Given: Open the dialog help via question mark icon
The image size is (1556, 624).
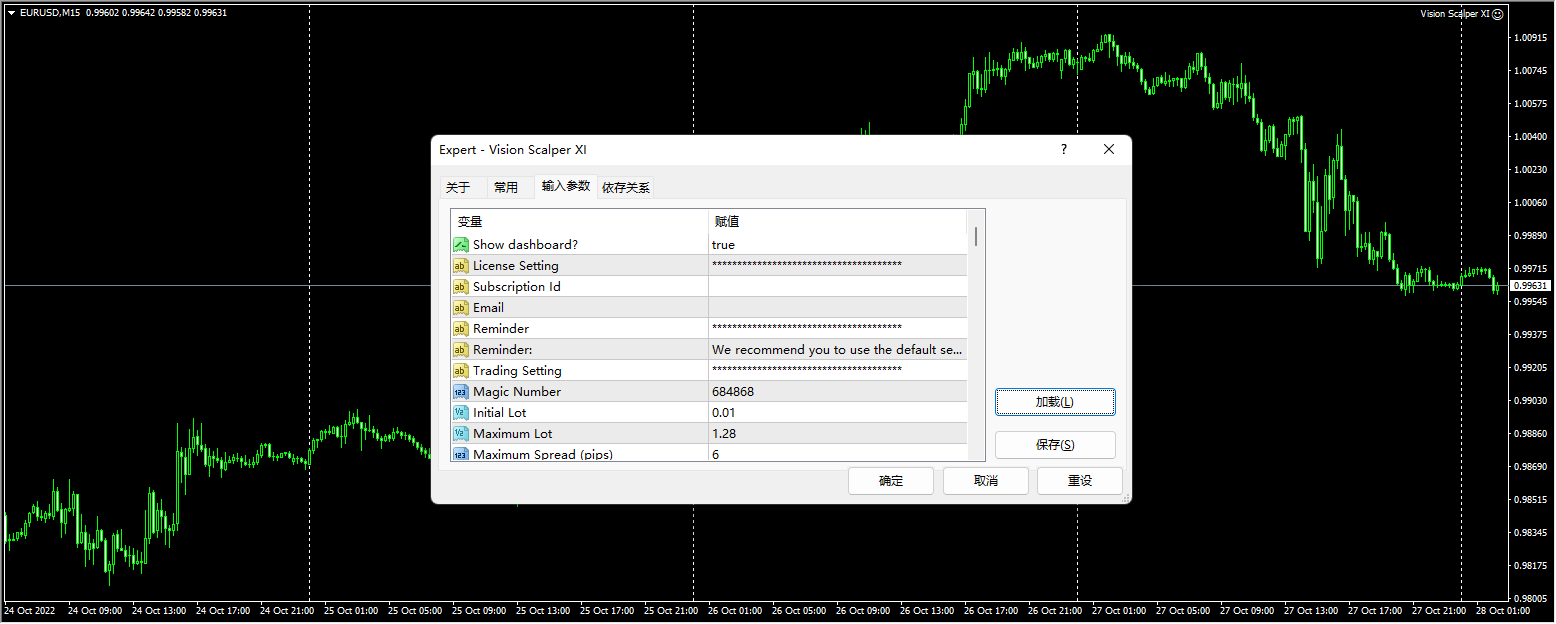Looking at the screenshot, I should coord(1063,149).
